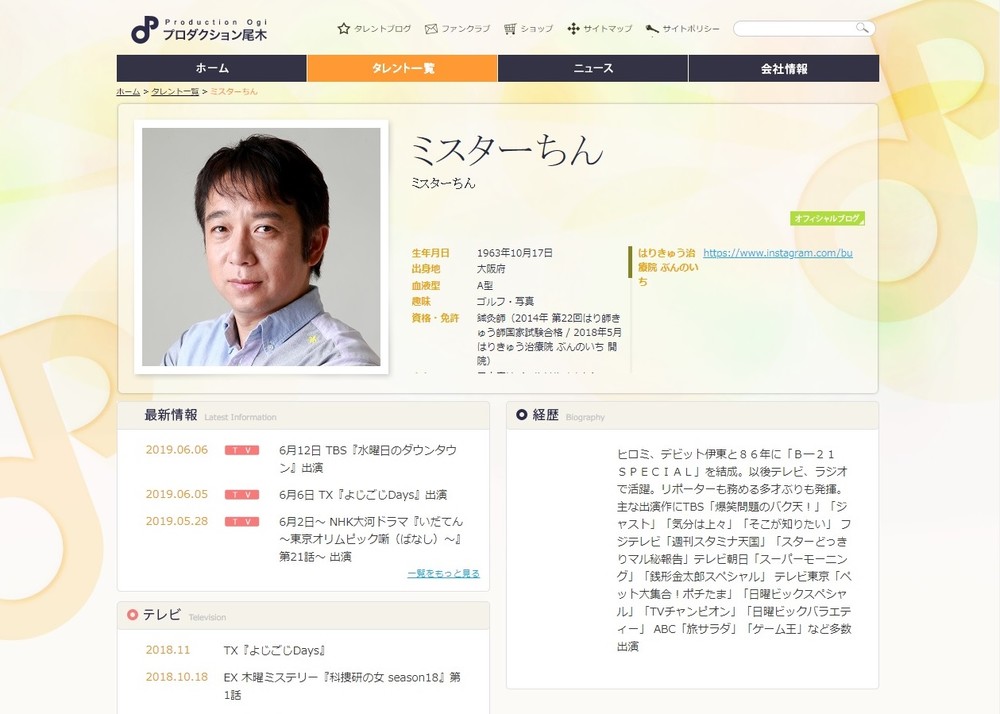
Task: Follow the instagram.com profile link
Action: (x=777, y=254)
